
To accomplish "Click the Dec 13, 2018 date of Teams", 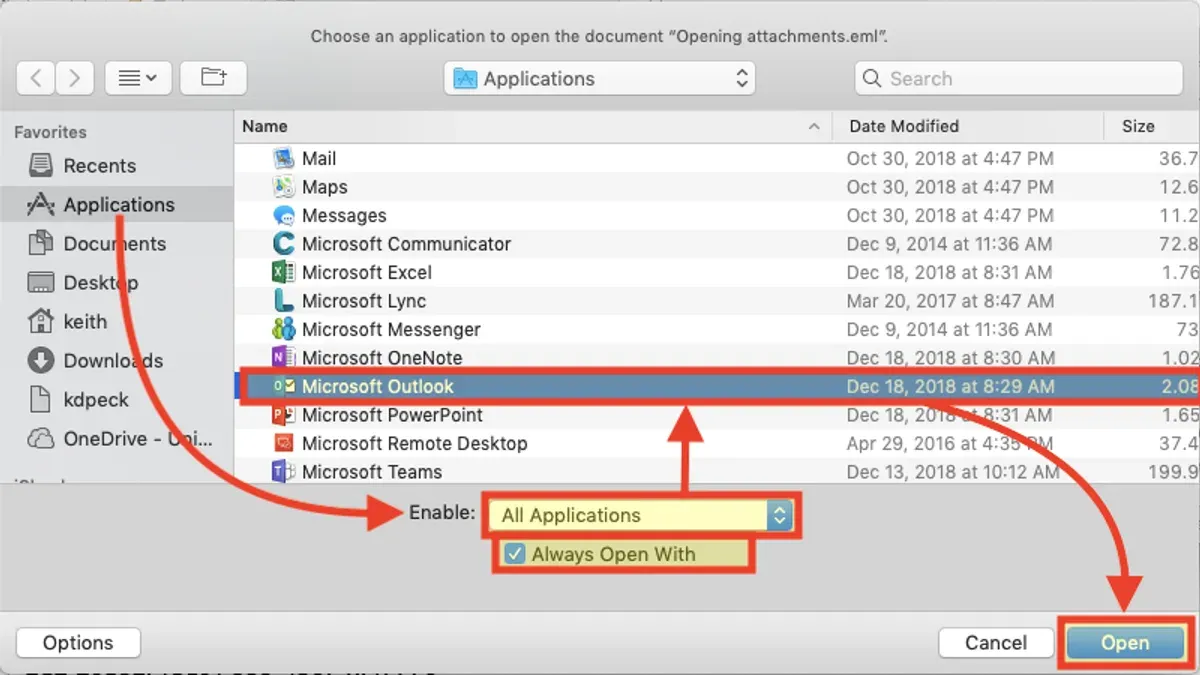I will [953, 472].
